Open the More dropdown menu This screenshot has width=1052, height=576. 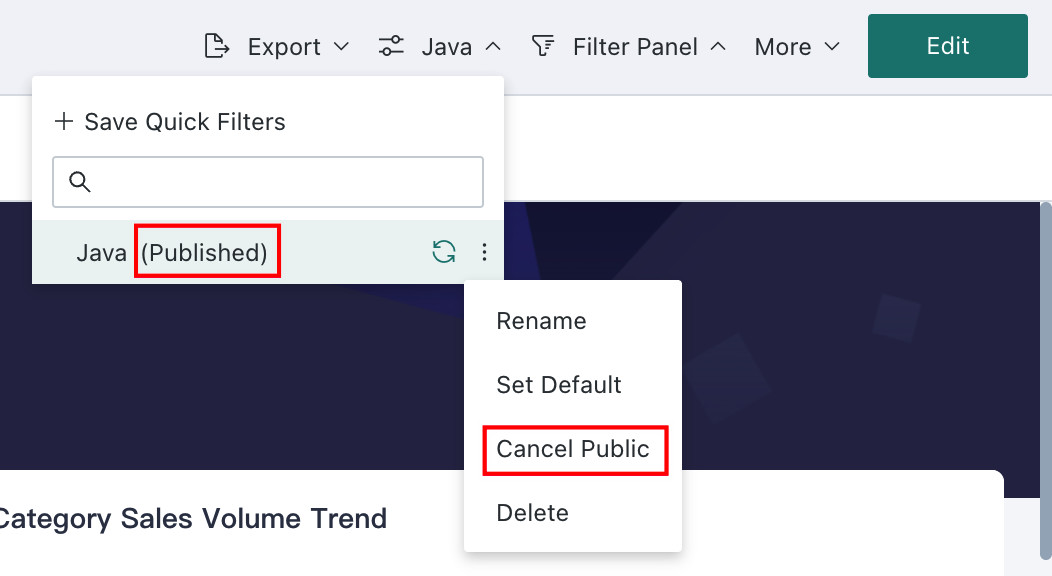tap(797, 46)
